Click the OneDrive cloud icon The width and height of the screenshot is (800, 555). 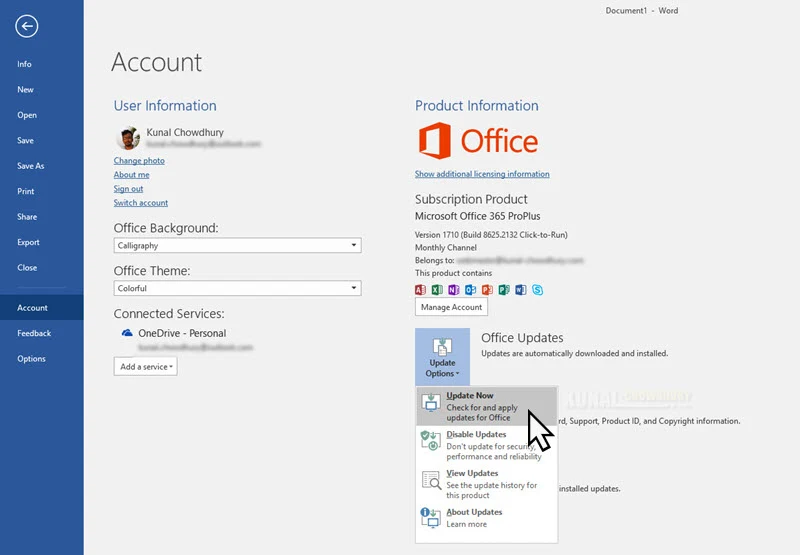point(127,333)
